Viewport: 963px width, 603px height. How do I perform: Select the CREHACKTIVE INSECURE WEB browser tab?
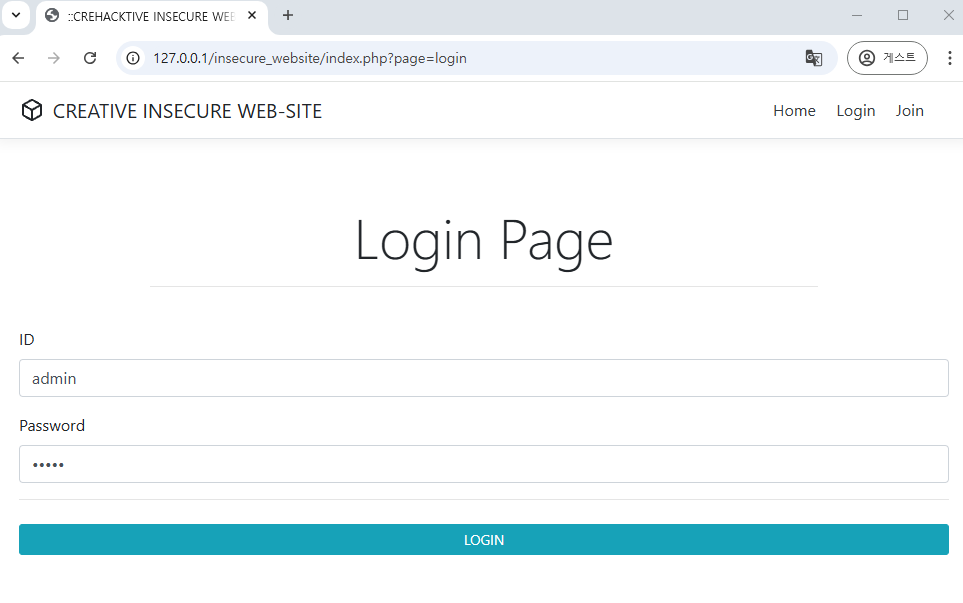(152, 17)
